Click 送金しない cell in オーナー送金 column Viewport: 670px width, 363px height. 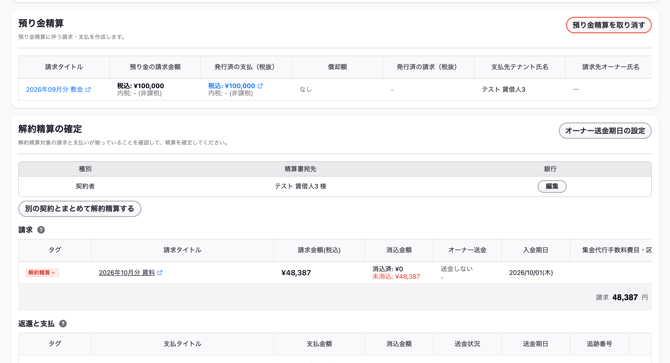click(x=457, y=269)
